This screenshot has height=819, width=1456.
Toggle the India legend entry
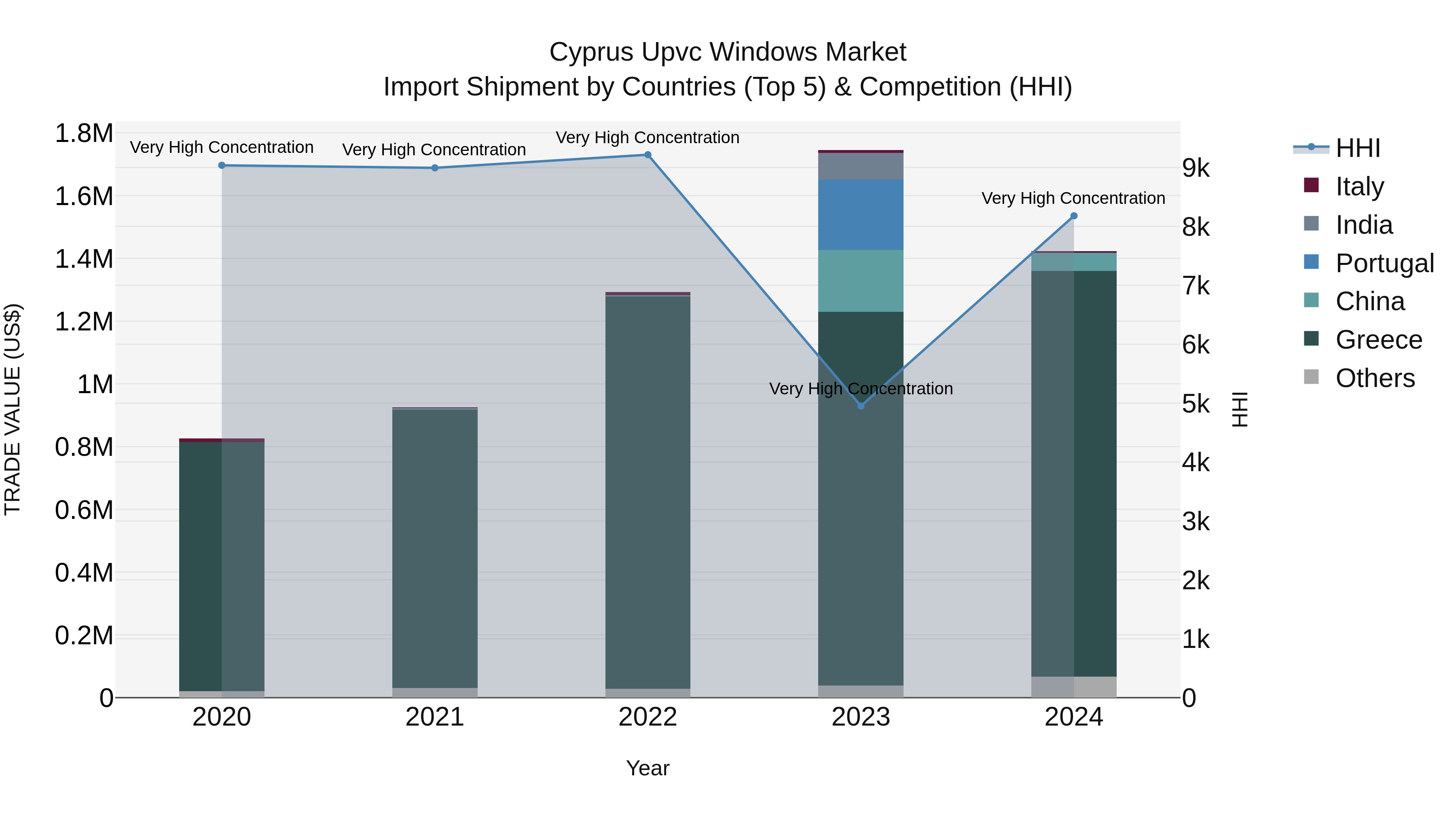1348,224
